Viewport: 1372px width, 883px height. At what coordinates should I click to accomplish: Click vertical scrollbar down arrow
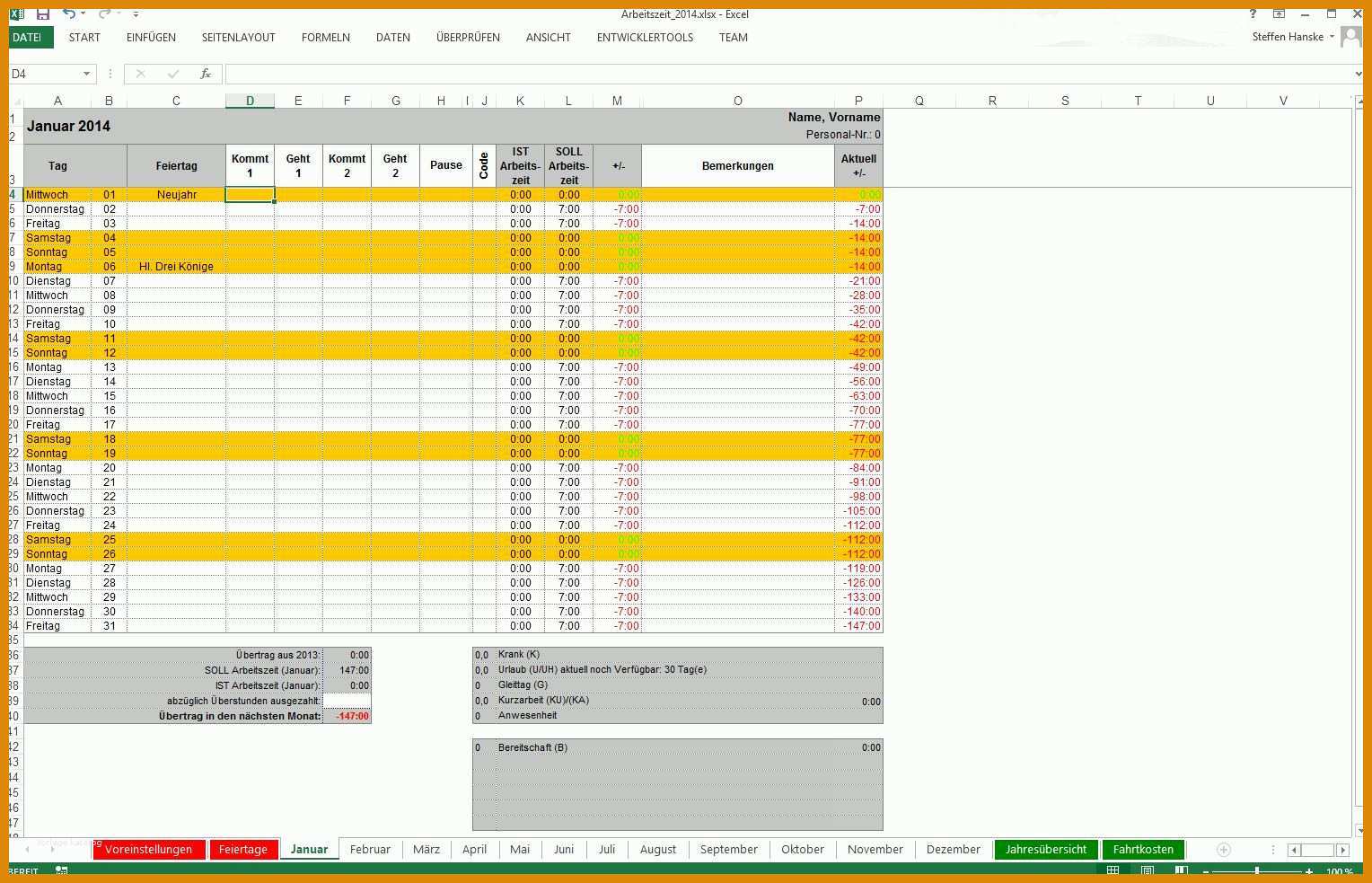(1358, 831)
